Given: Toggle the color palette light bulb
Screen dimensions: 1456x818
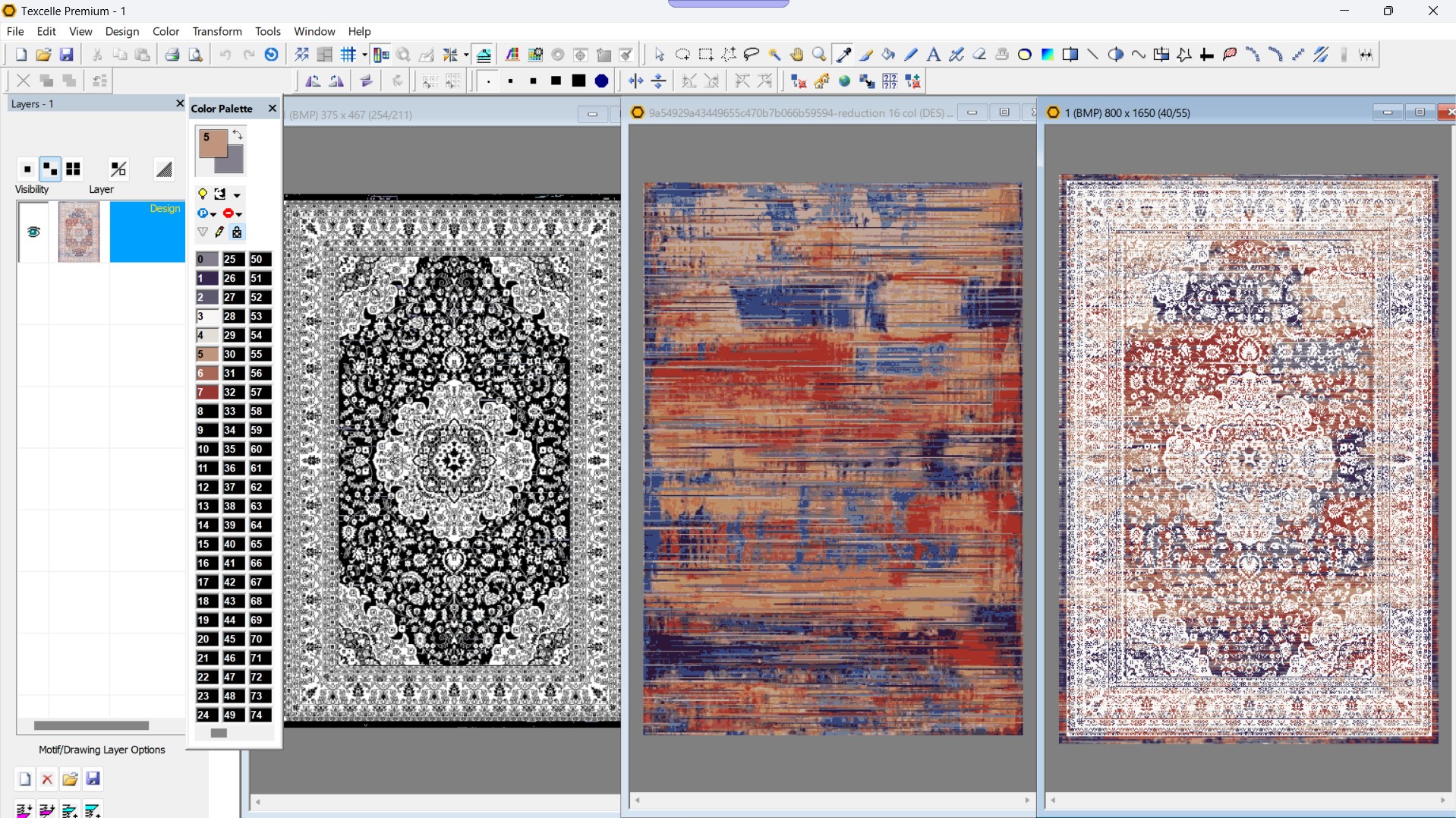Looking at the screenshot, I should tap(203, 194).
